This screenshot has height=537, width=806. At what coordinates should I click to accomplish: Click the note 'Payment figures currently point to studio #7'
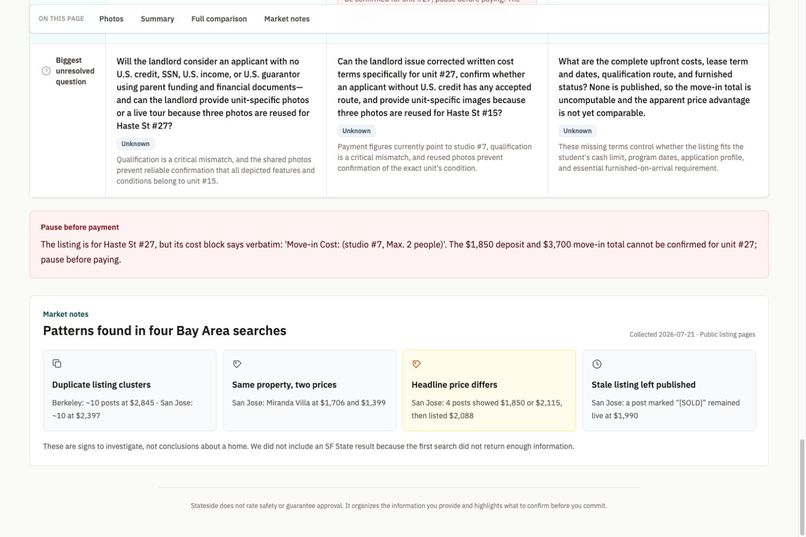(x=434, y=157)
